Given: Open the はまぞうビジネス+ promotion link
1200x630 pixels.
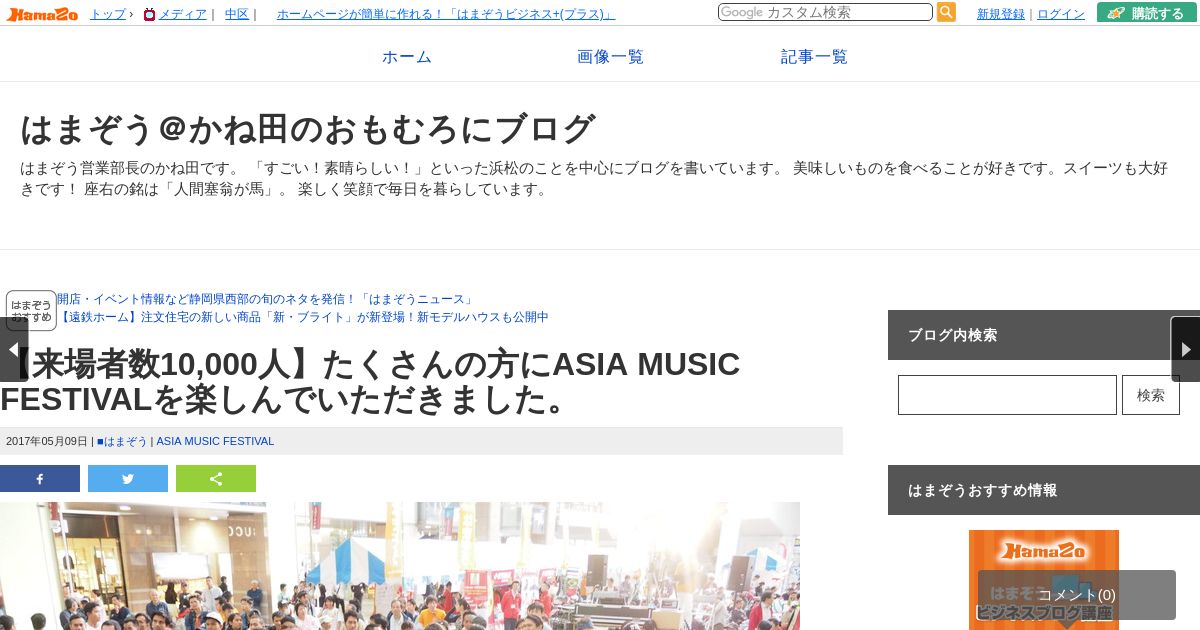Looking at the screenshot, I should 446,14.
